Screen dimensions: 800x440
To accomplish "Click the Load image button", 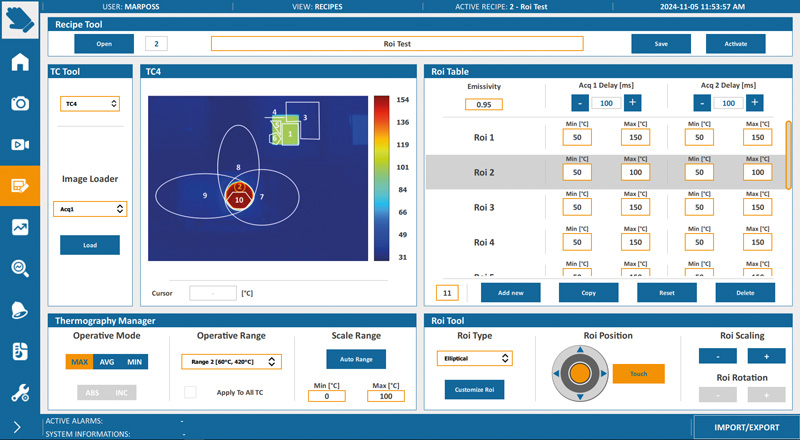I will pos(90,245).
